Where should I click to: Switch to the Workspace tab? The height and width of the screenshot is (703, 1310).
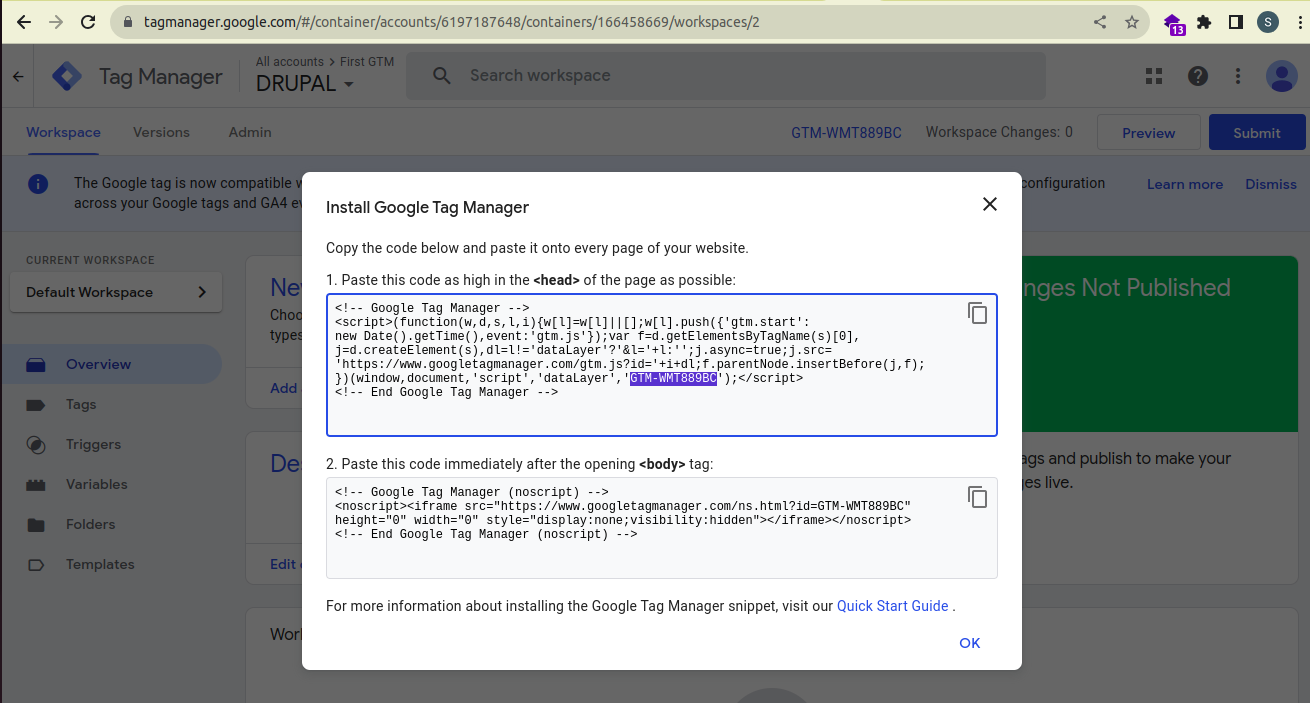63,132
